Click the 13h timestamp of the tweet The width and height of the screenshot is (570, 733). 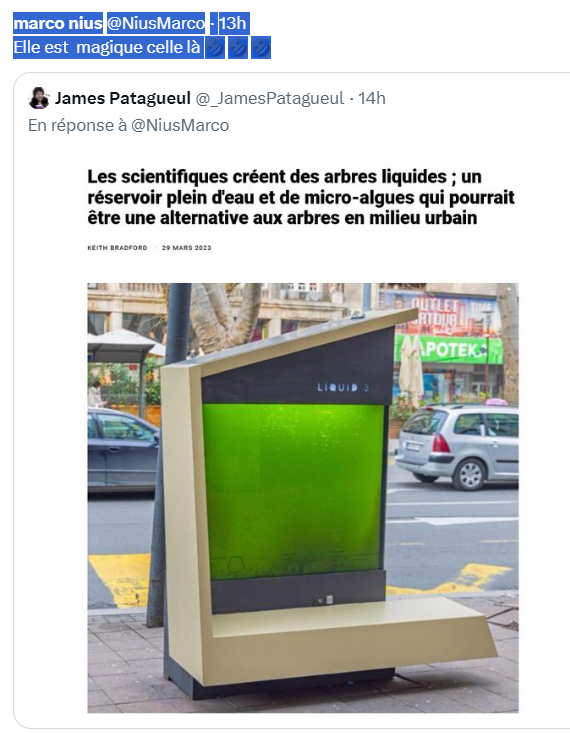coord(232,23)
